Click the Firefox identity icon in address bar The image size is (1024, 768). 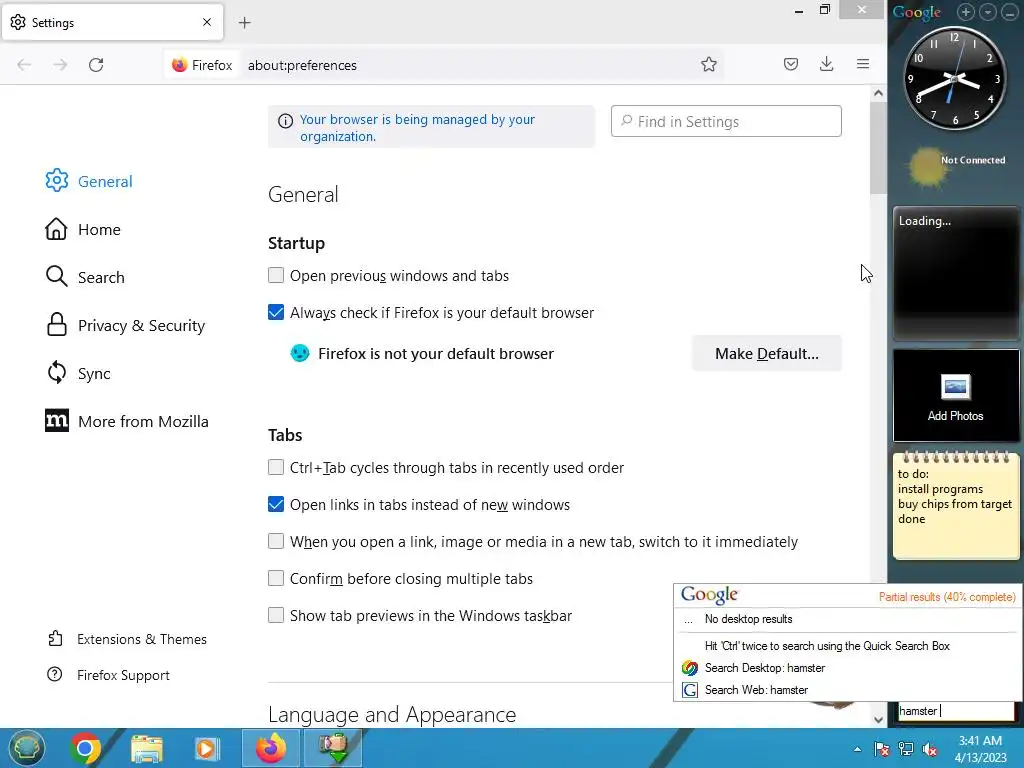[x=202, y=65]
